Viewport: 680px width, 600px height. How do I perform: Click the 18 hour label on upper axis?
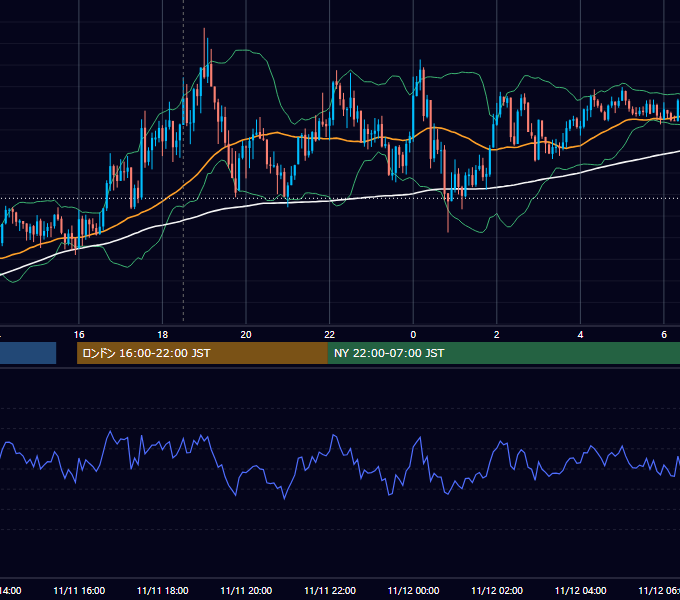162,335
